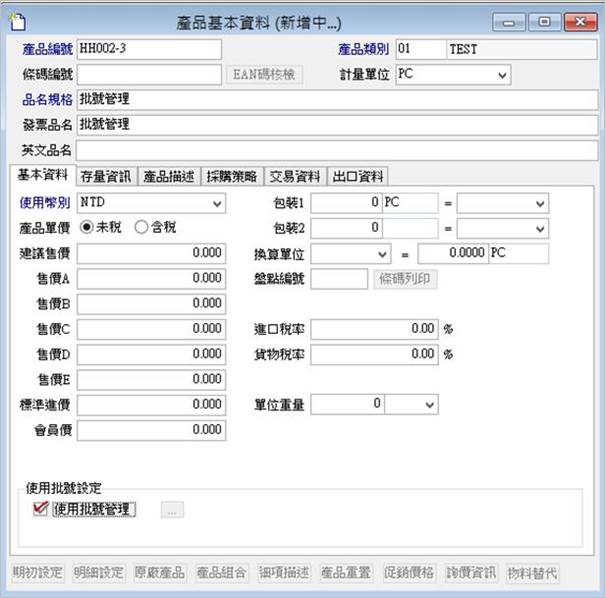This screenshot has width=605, height=598.
Task: Switch to the 採購策略 tab
Action: (232, 177)
